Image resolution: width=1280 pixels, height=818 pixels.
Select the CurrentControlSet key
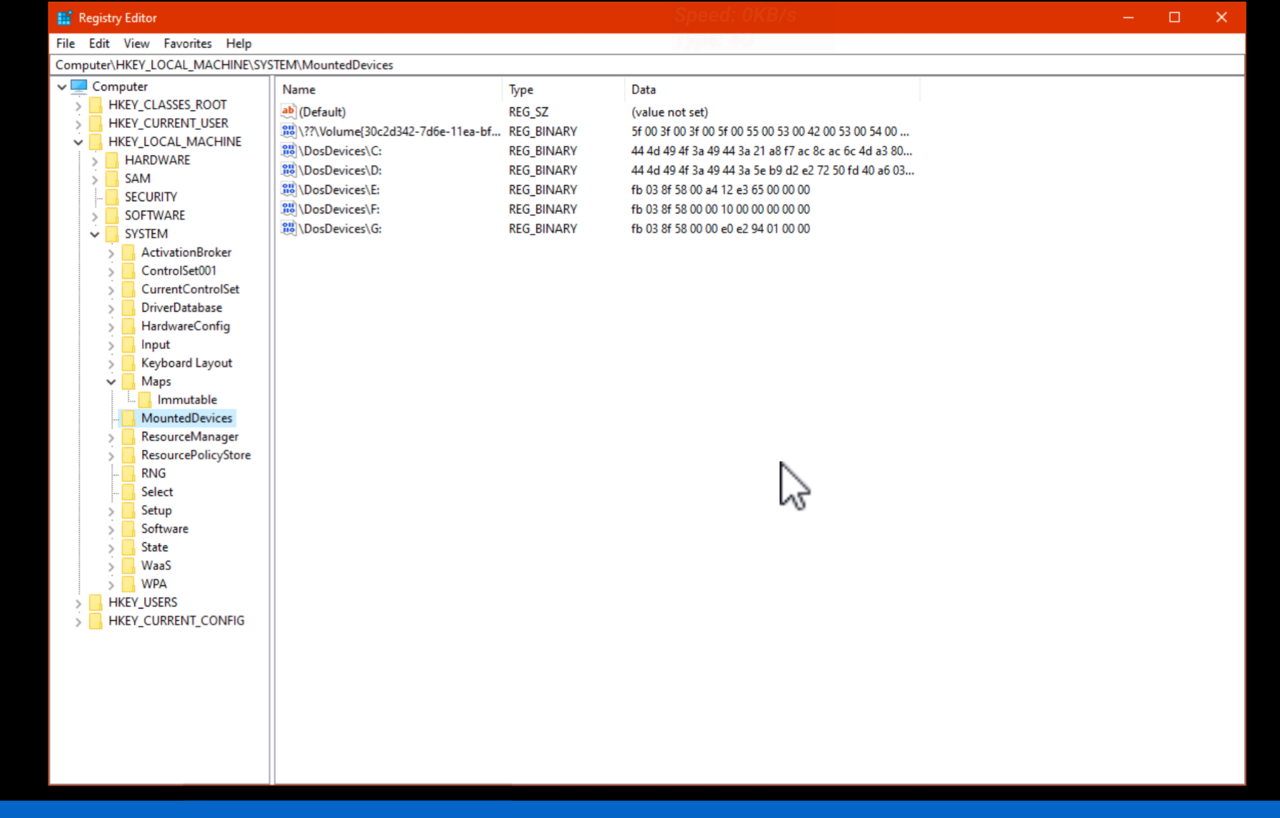coord(190,290)
